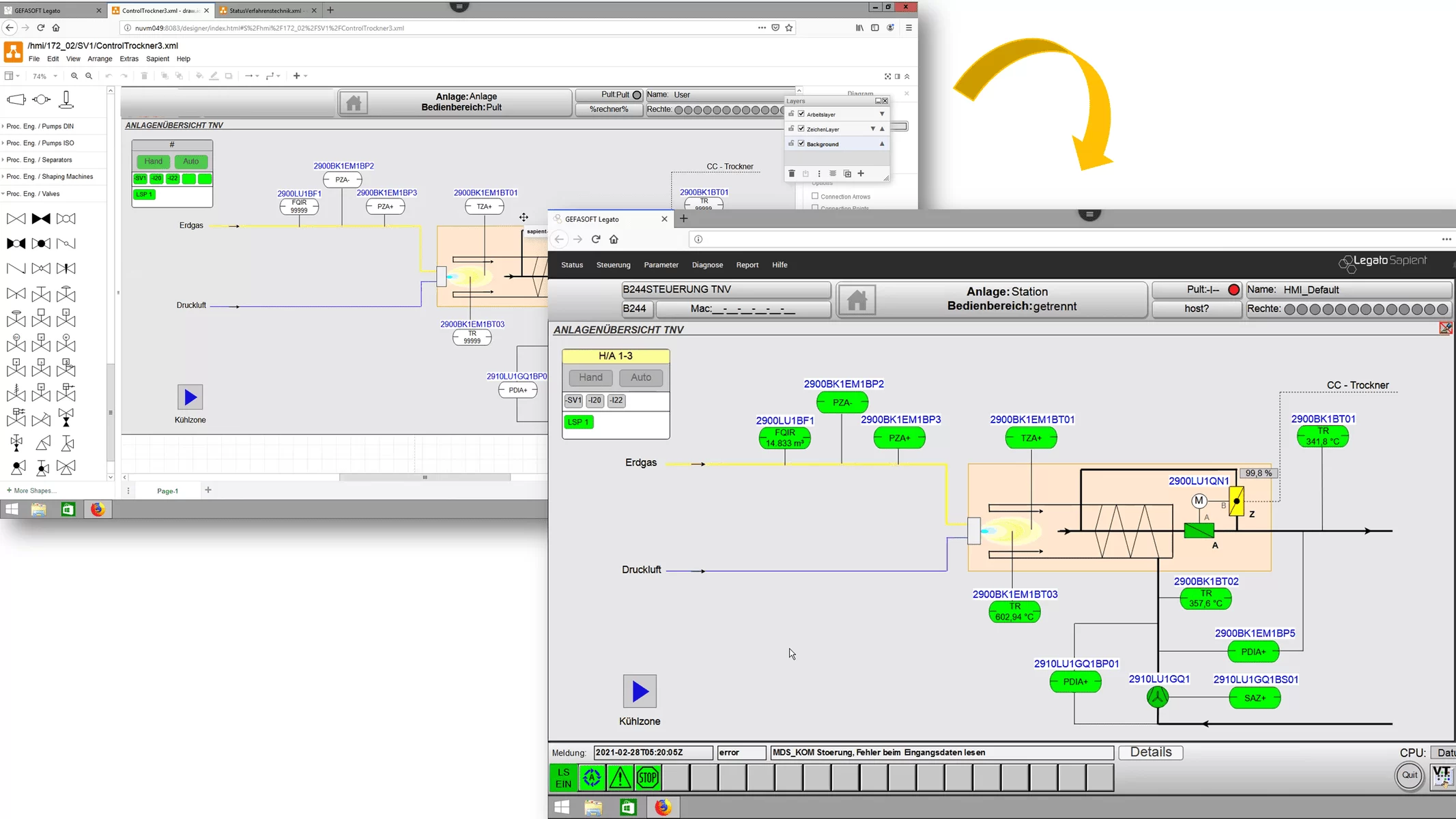Click the lock toggle for the Background layer
Viewport: 1456px width, 819px height.
pyautogui.click(x=791, y=143)
